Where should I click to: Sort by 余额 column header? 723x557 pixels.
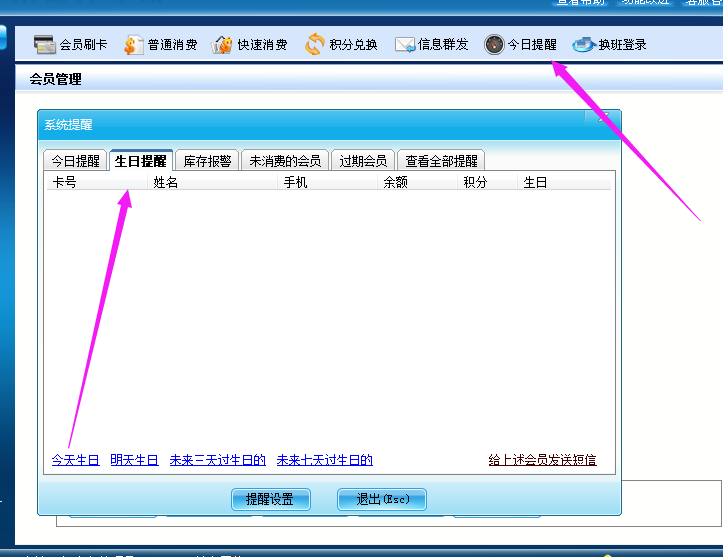pos(418,182)
